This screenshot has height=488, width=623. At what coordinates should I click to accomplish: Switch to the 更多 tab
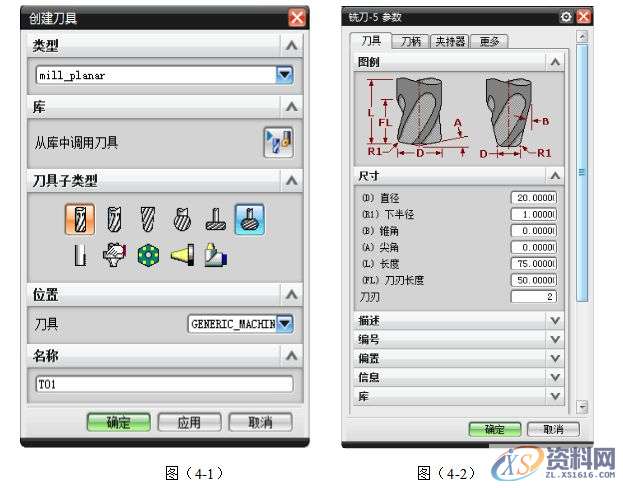[x=489, y=41]
